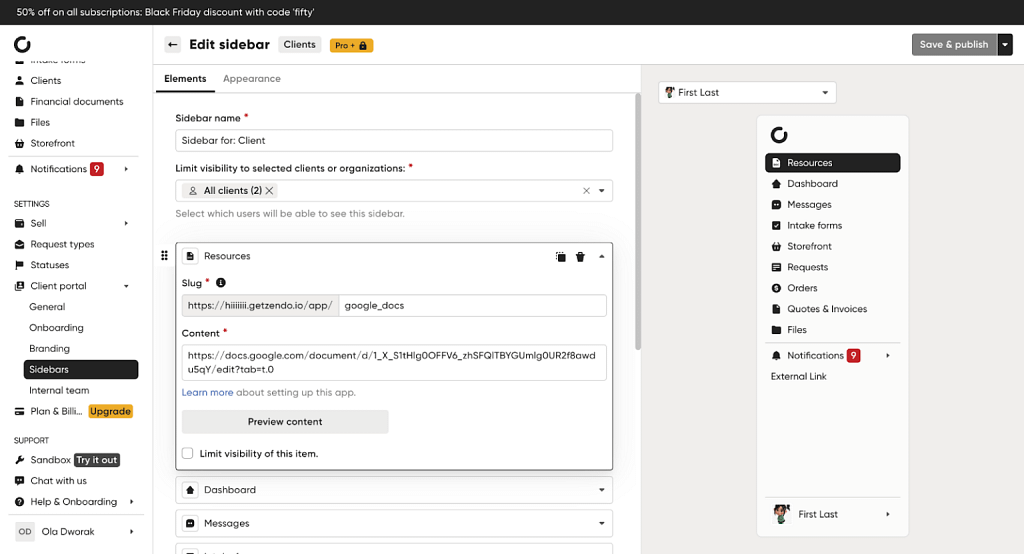Click the google_docs slug input

472,306
